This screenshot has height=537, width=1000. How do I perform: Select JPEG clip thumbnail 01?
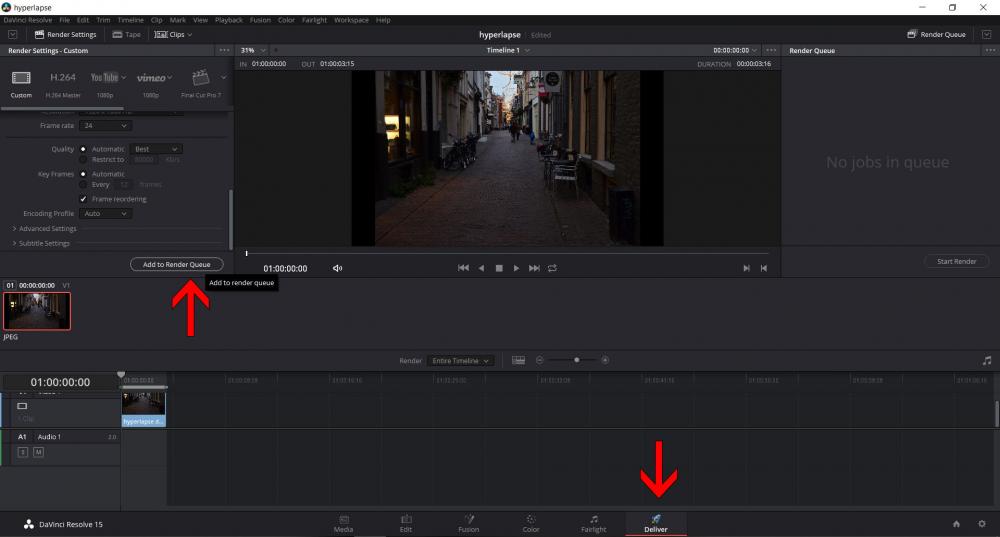point(37,311)
